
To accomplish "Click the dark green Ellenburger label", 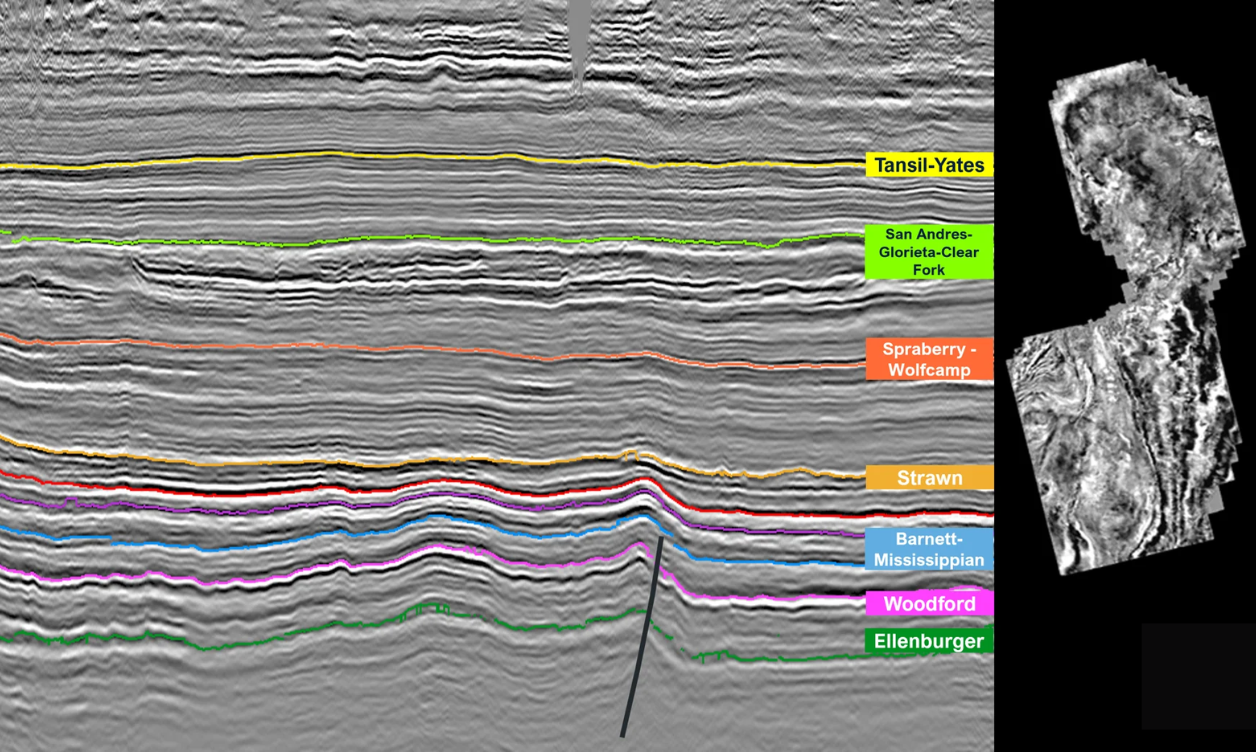I will tap(929, 641).
